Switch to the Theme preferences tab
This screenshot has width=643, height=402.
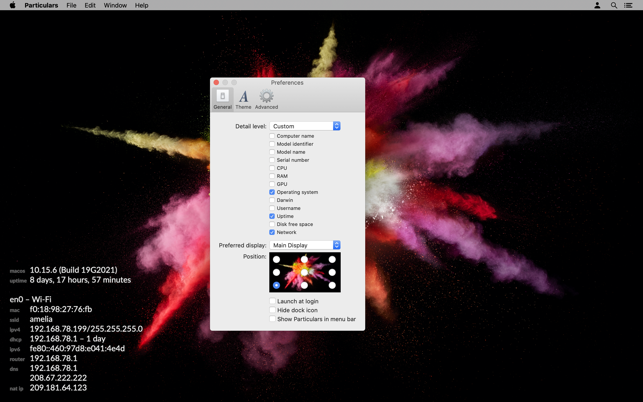(x=243, y=98)
